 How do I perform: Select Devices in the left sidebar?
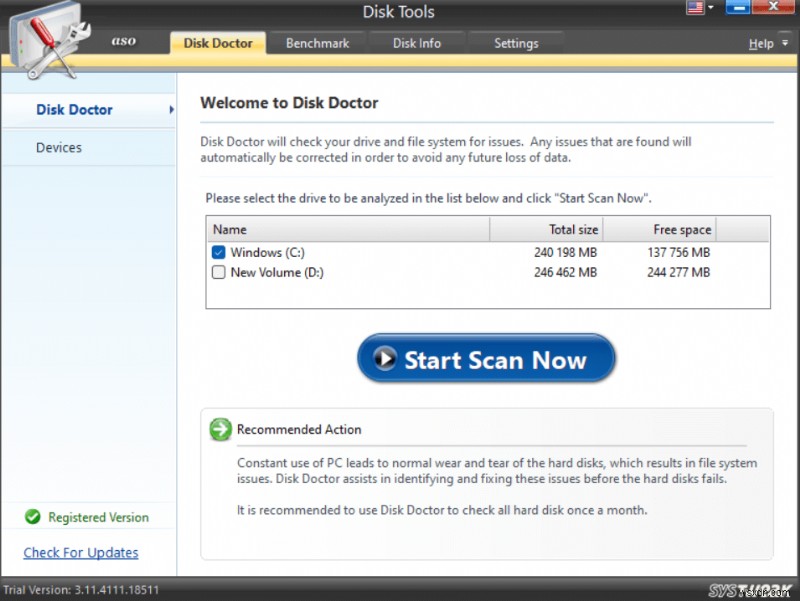[x=59, y=147]
